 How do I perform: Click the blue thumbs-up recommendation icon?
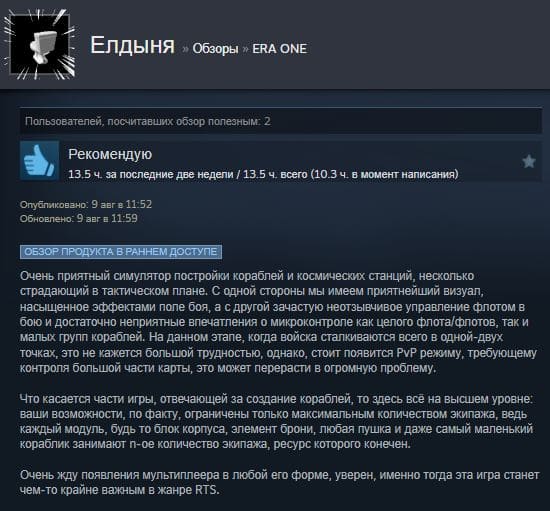[39, 161]
